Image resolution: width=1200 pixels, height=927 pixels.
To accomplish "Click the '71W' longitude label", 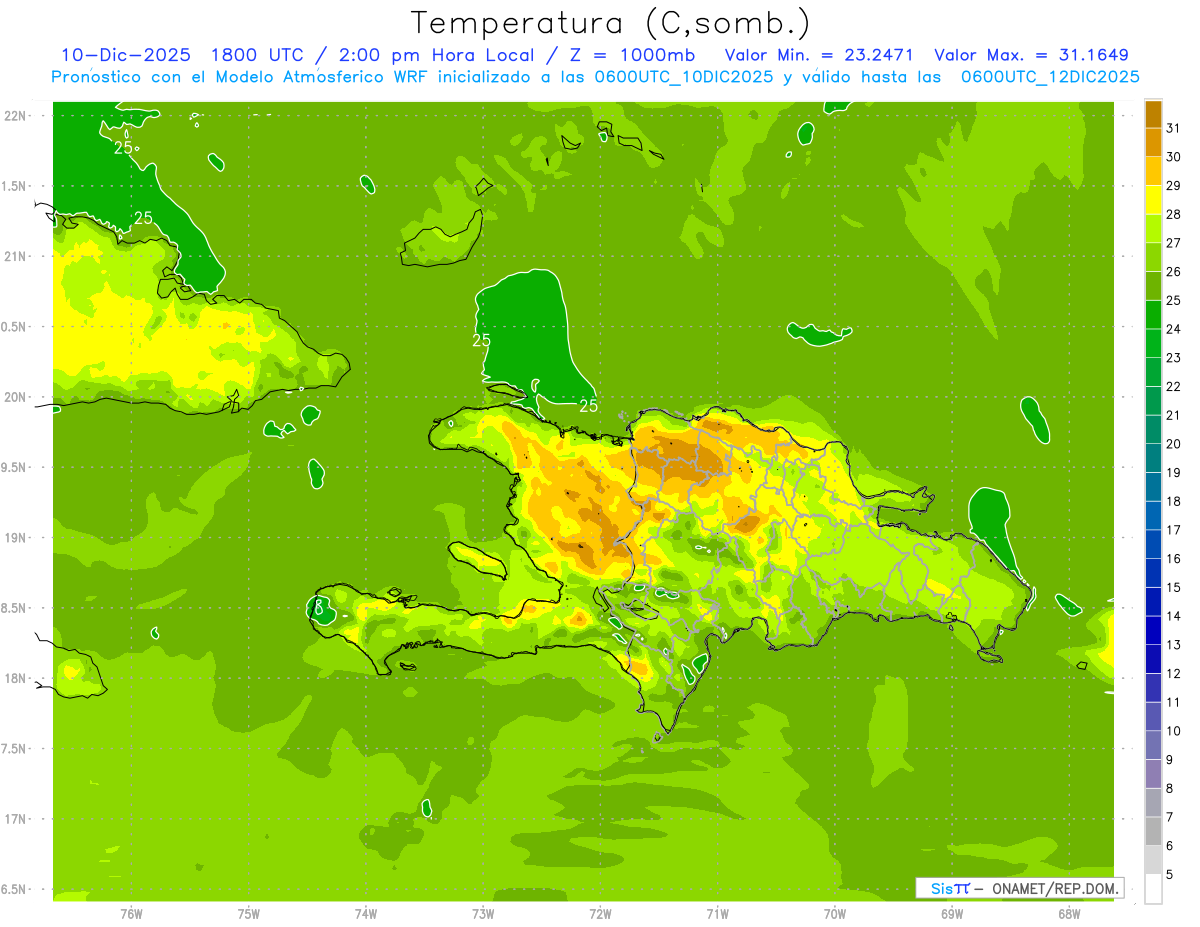I will pos(717,913).
